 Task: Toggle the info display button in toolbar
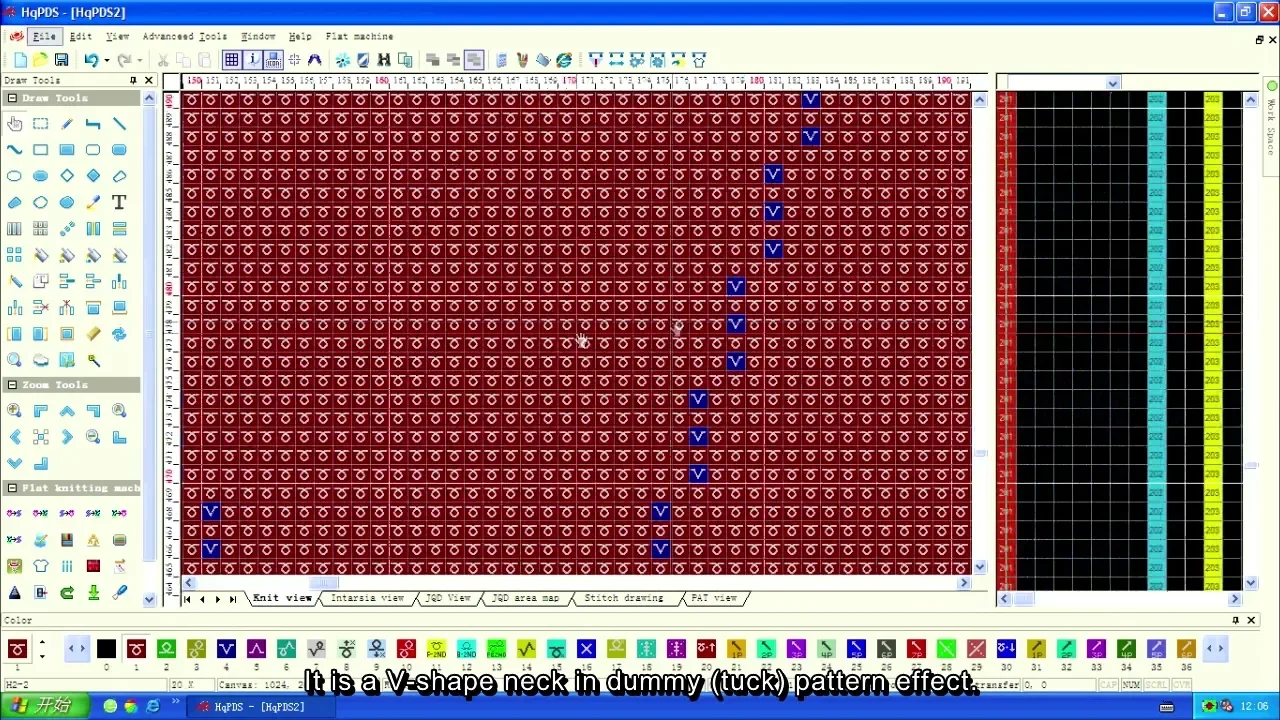pos(253,60)
